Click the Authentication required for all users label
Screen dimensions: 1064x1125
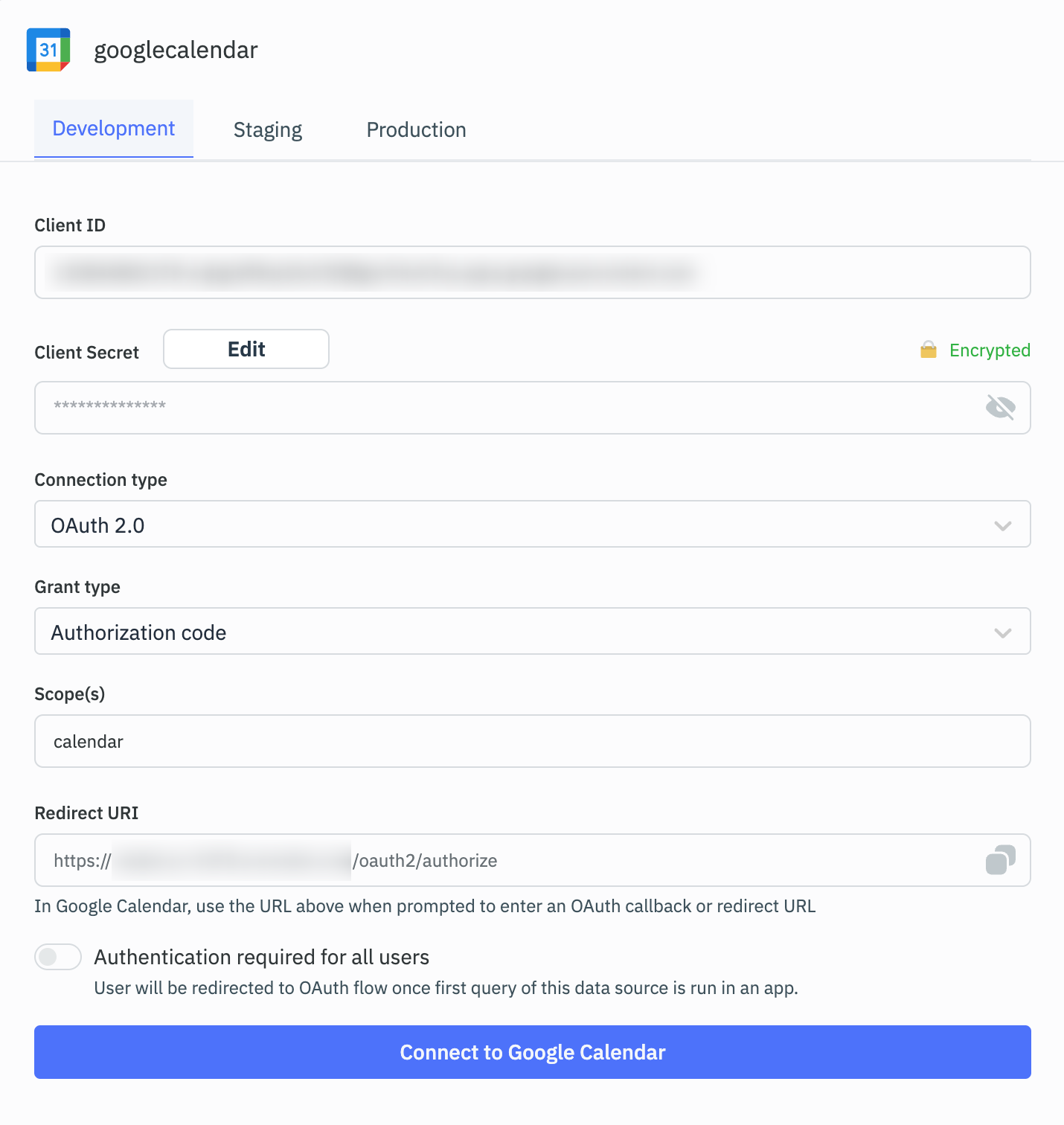click(262, 957)
